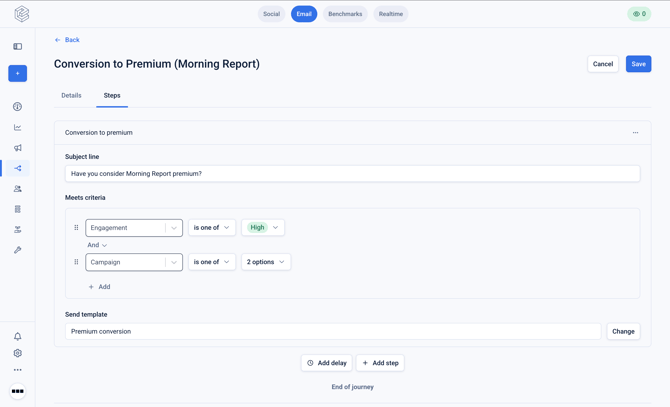Screen dimensions: 670x407
Task: Switch to the Social section
Action: 271,14
